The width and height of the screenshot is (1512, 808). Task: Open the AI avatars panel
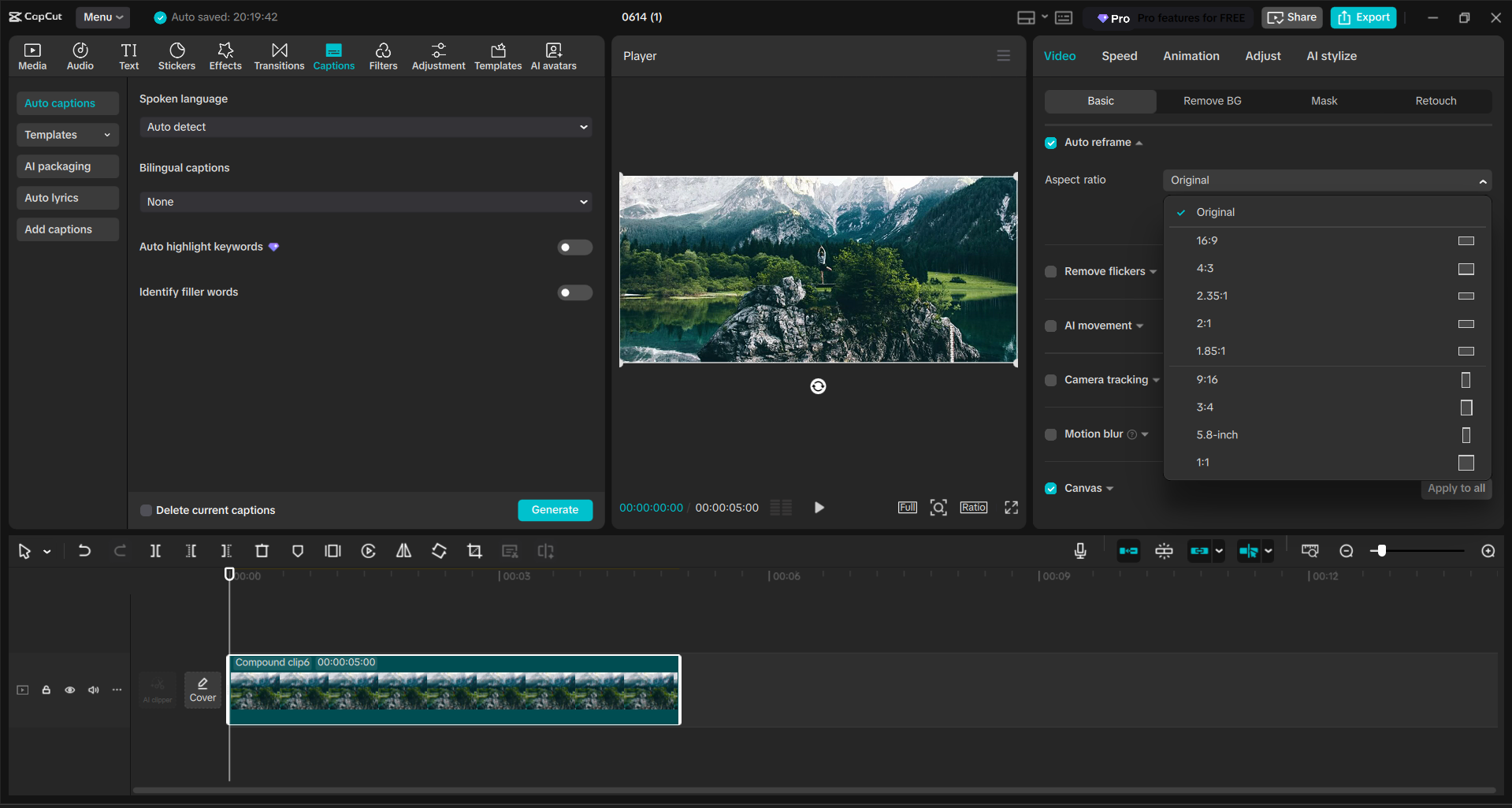click(552, 55)
